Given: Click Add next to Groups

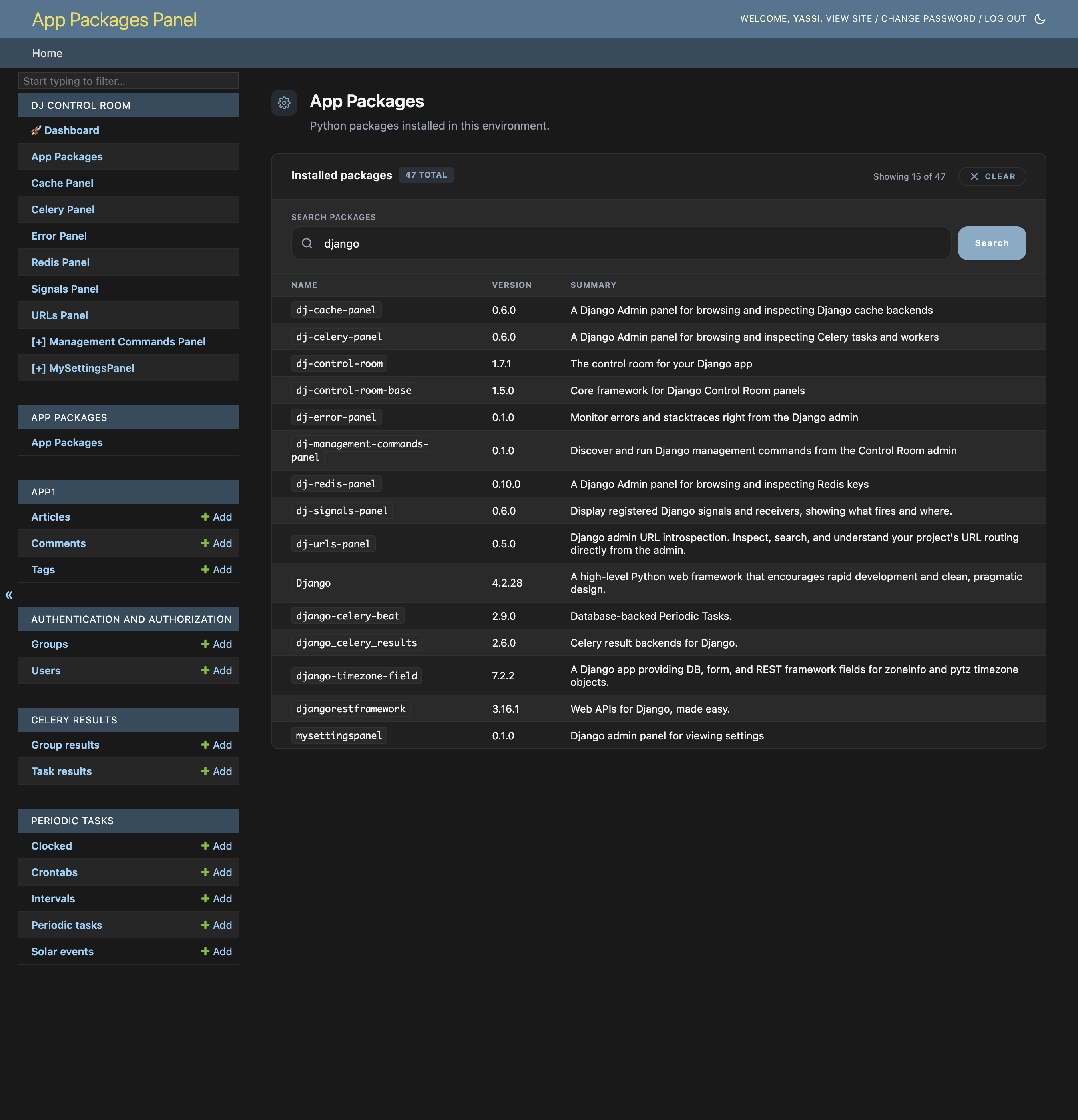Looking at the screenshot, I should (217, 644).
